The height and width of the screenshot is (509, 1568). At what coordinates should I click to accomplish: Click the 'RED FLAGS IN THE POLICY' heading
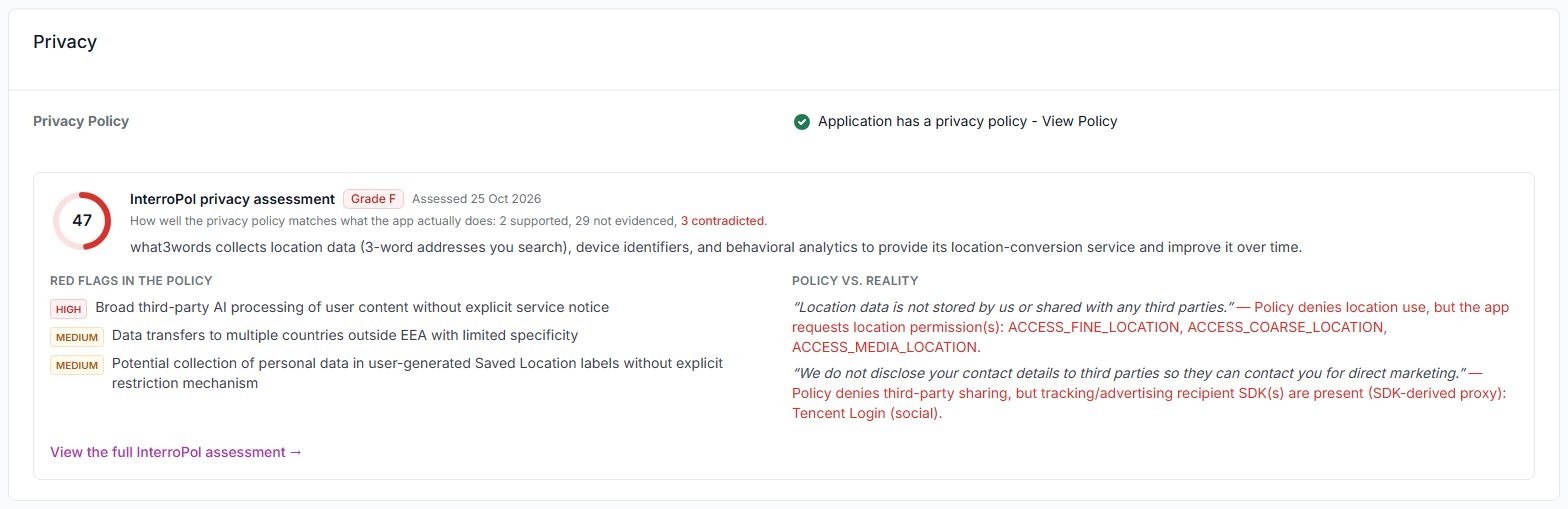pyautogui.click(x=131, y=281)
